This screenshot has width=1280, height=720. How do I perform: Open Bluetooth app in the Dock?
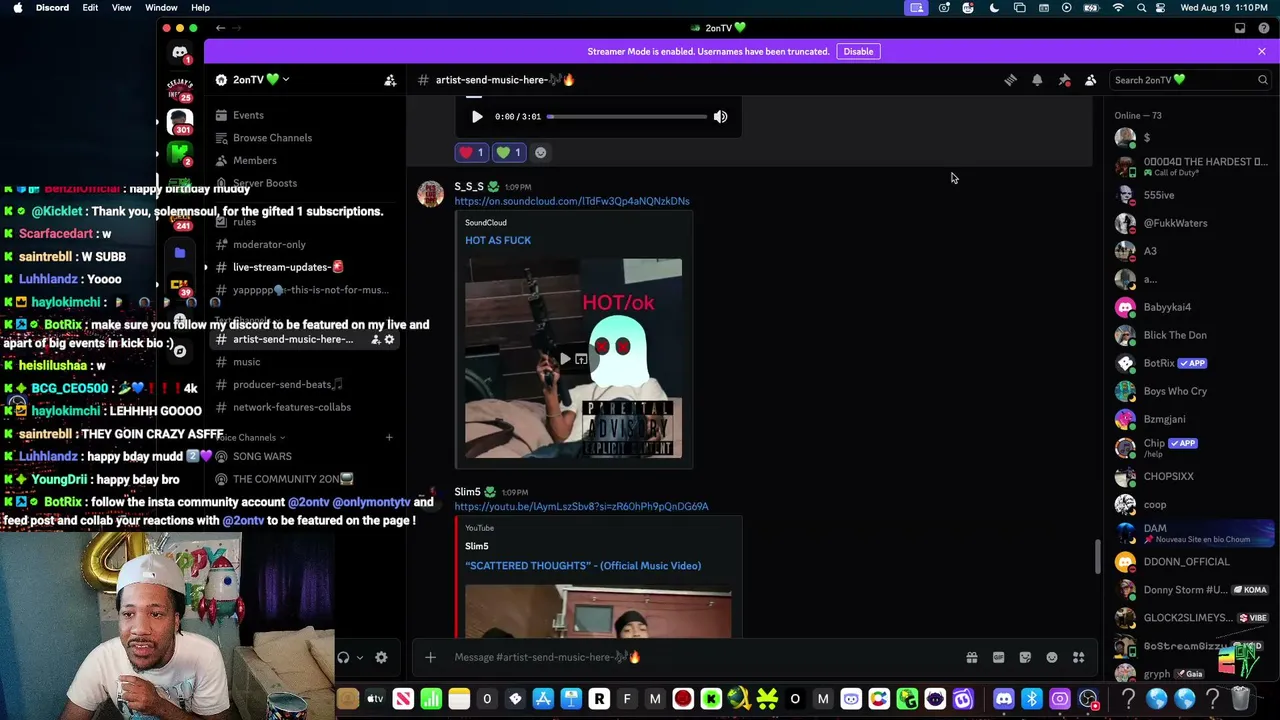[1032, 699]
